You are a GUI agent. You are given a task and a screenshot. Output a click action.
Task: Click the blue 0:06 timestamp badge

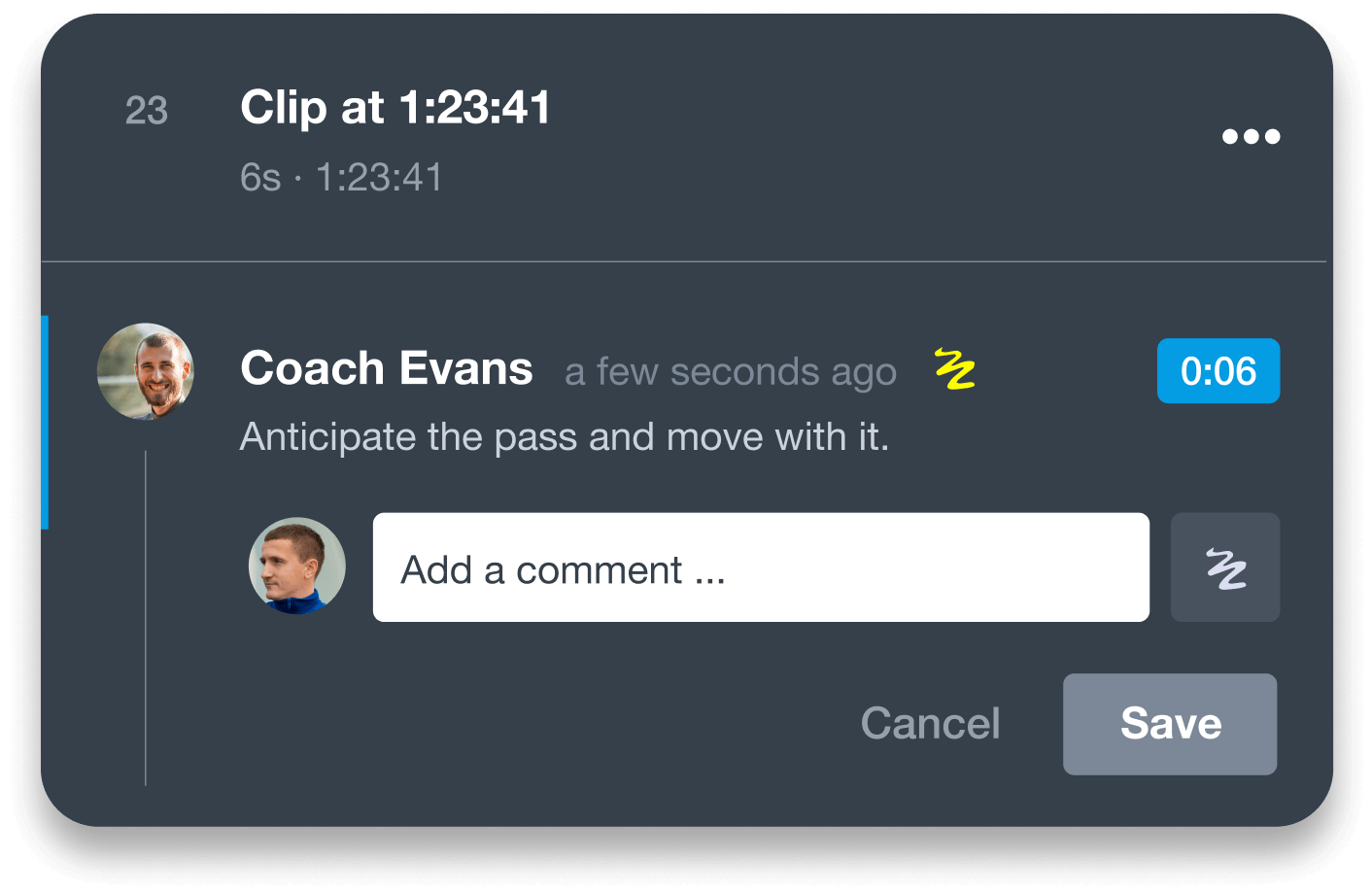1218,370
